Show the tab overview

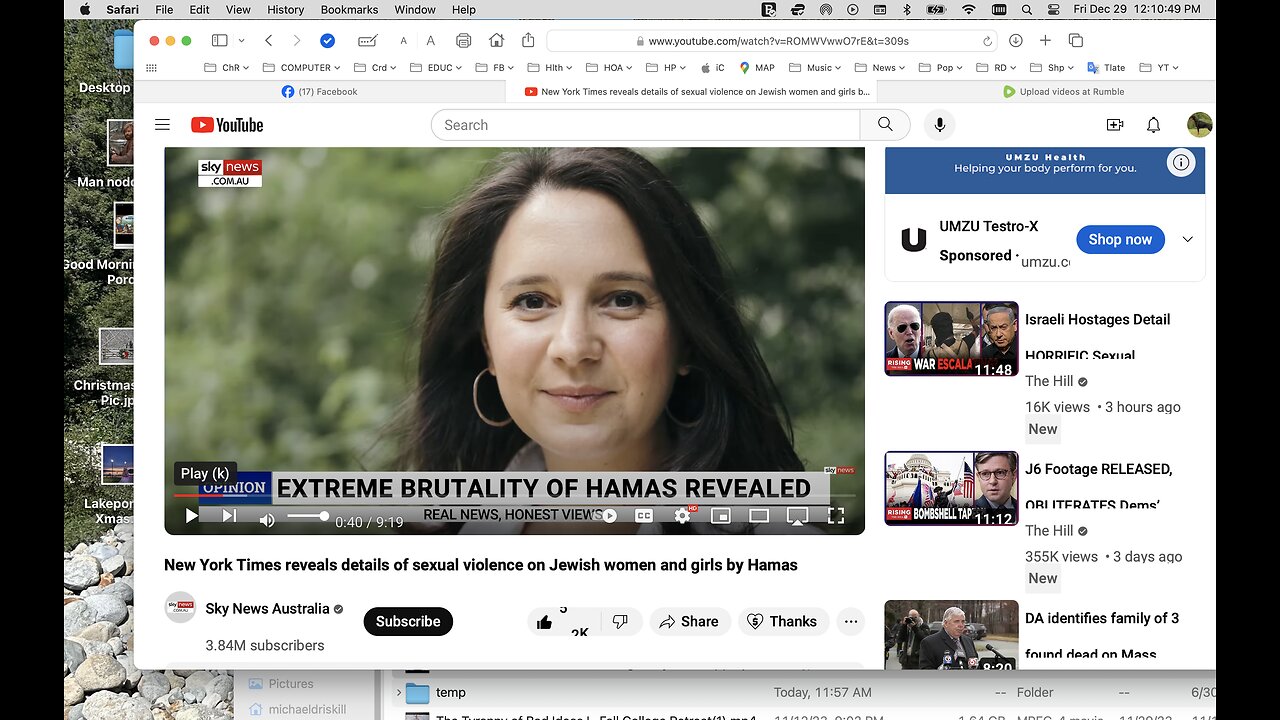point(1076,41)
